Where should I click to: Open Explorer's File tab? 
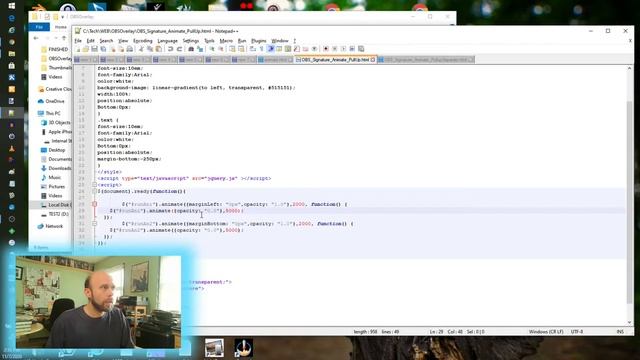pyautogui.click(x=39, y=27)
